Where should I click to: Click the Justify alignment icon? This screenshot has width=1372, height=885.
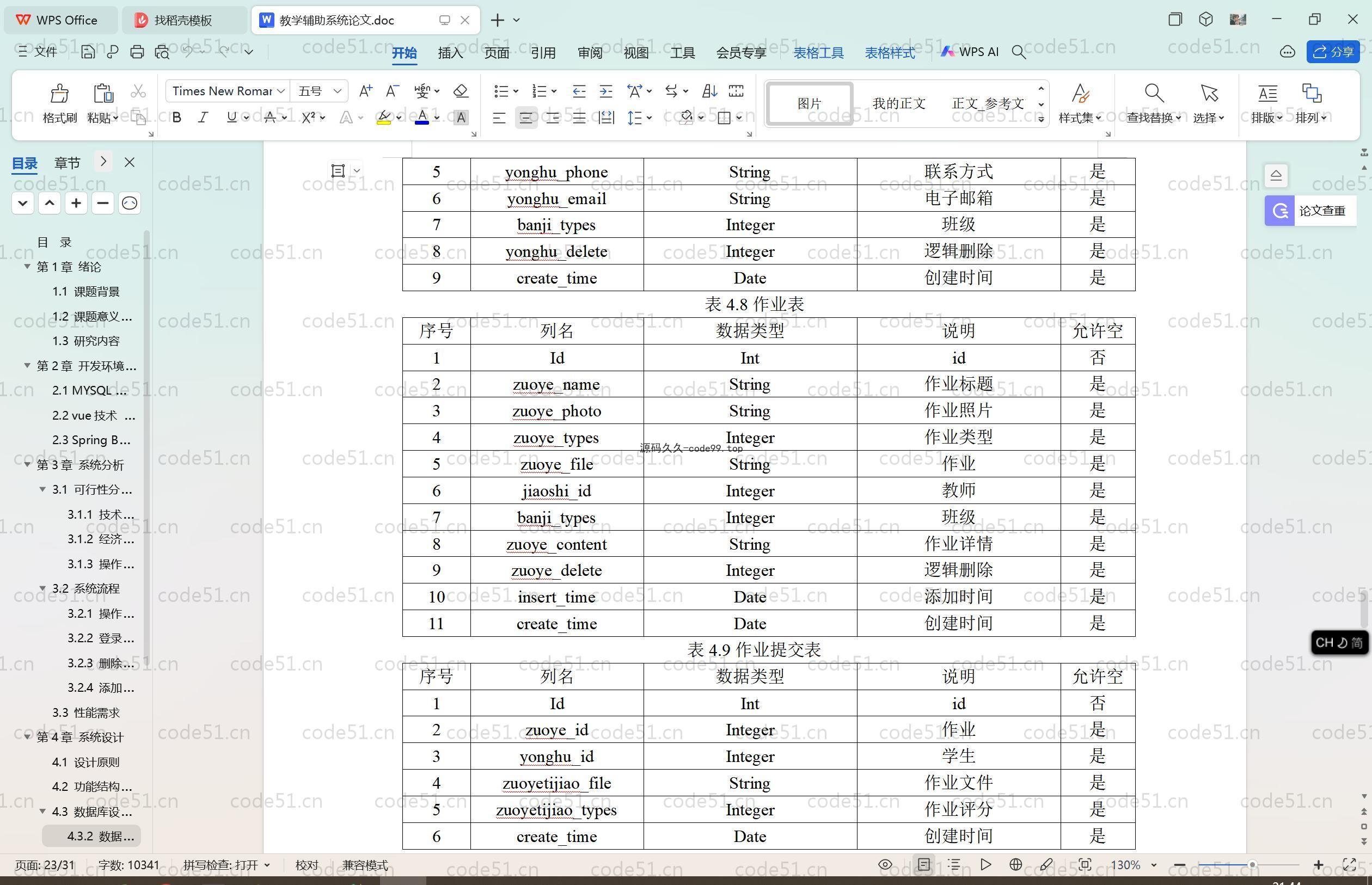point(579,118)
